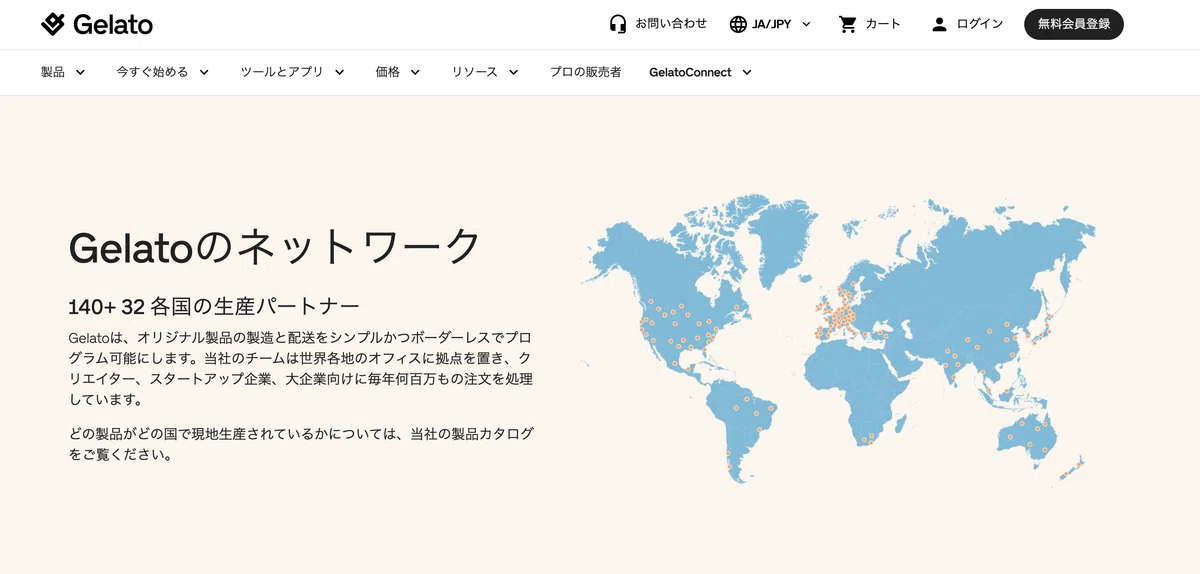Click the Gelato logo in the header
Screen dimensions: 1200x574
pyautogui.click(x=97, y=24)
